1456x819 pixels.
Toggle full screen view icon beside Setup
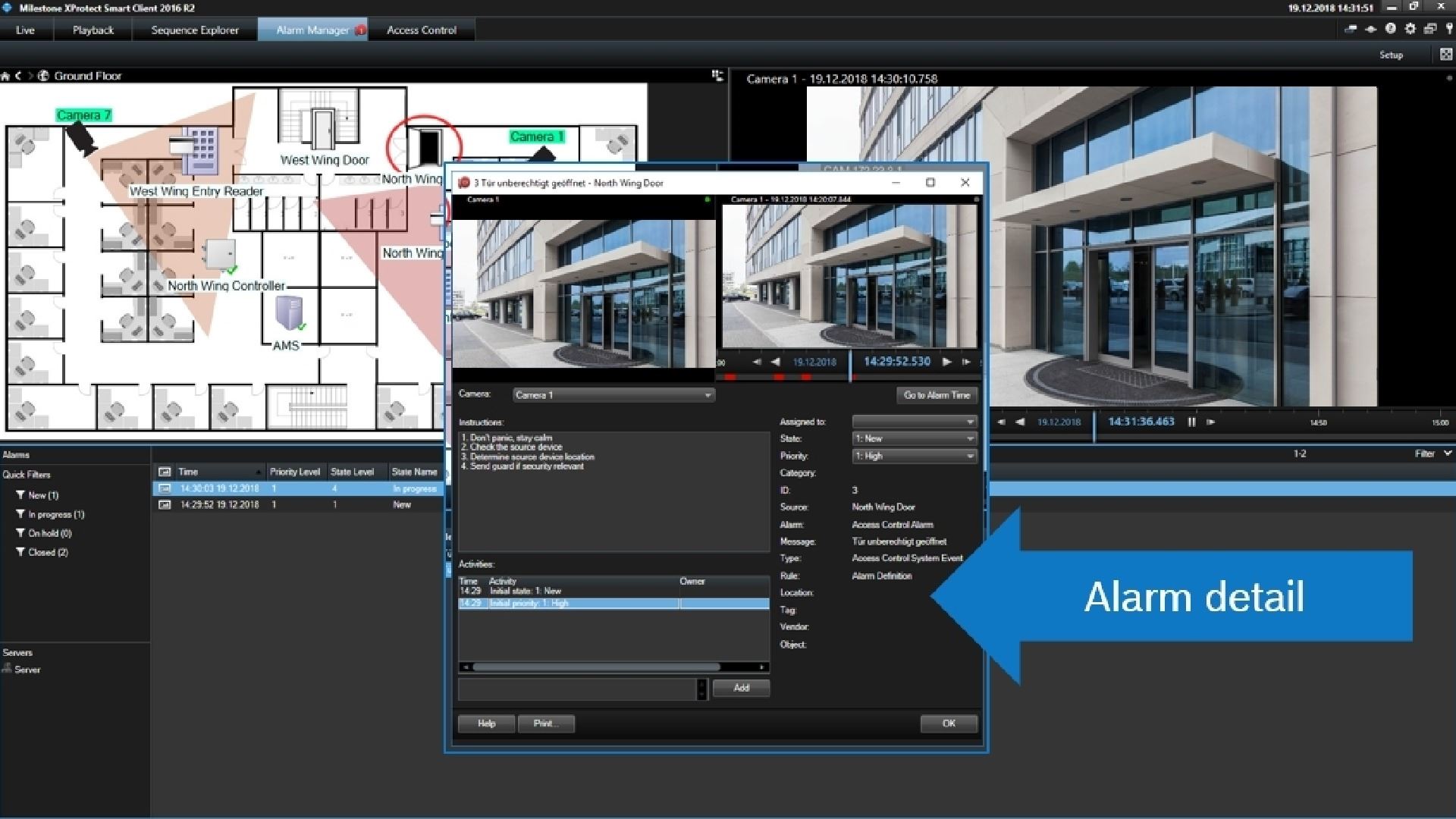[1445, 54]
